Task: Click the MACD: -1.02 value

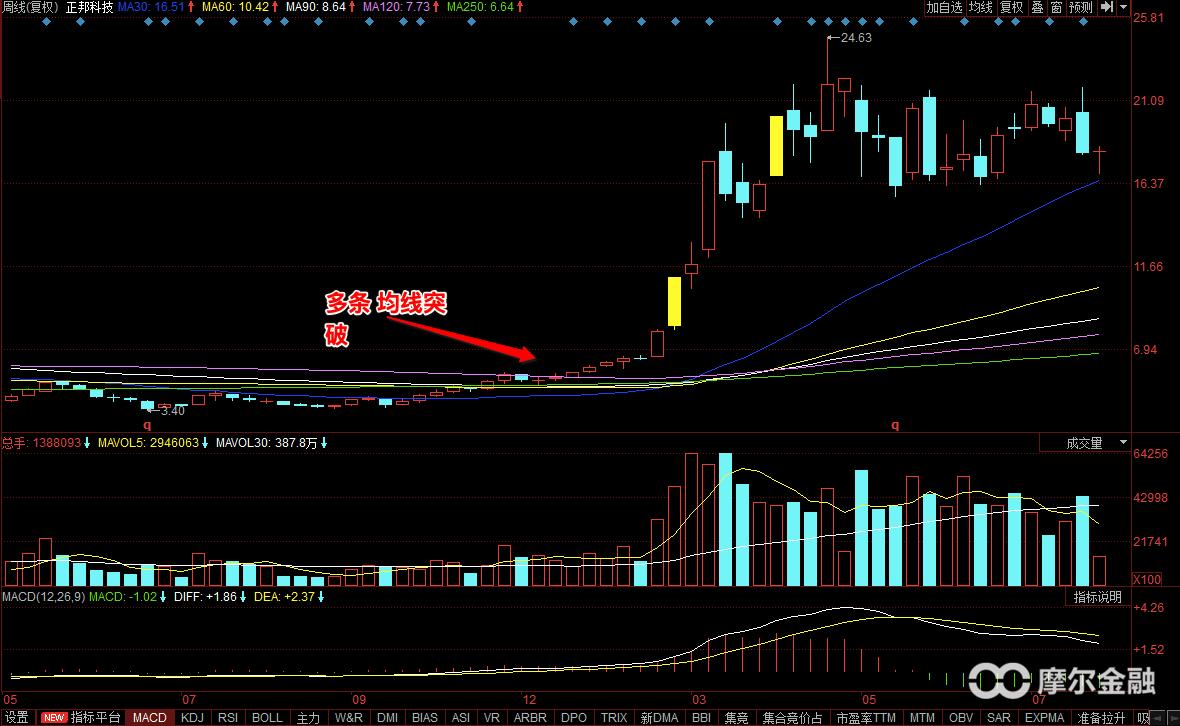Action: (x=123, y=597)
